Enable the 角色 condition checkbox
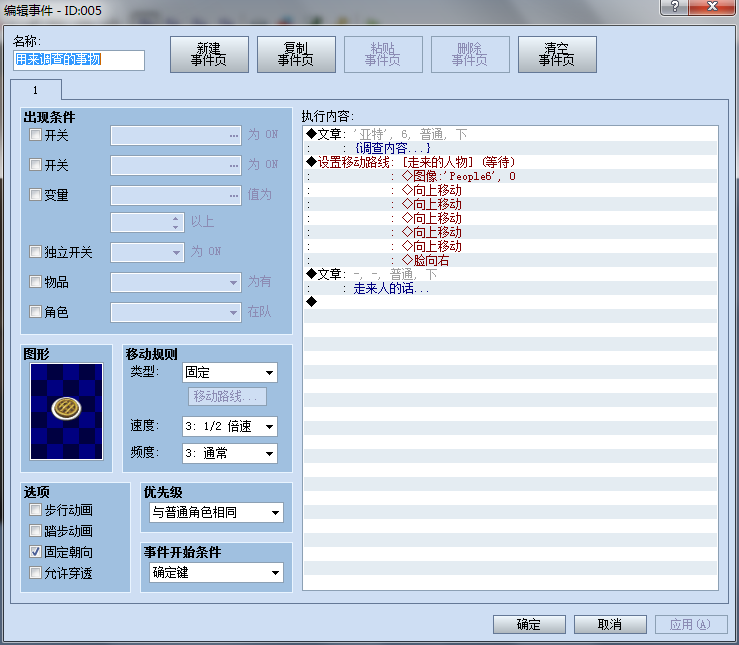The image size is (739, 645). (x=35, y=311)
